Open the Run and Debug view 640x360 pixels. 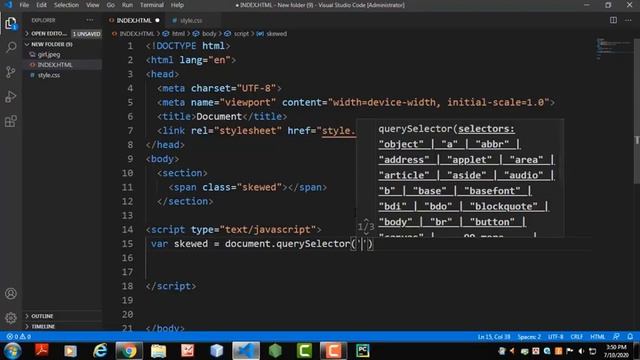tap(11, 97)
